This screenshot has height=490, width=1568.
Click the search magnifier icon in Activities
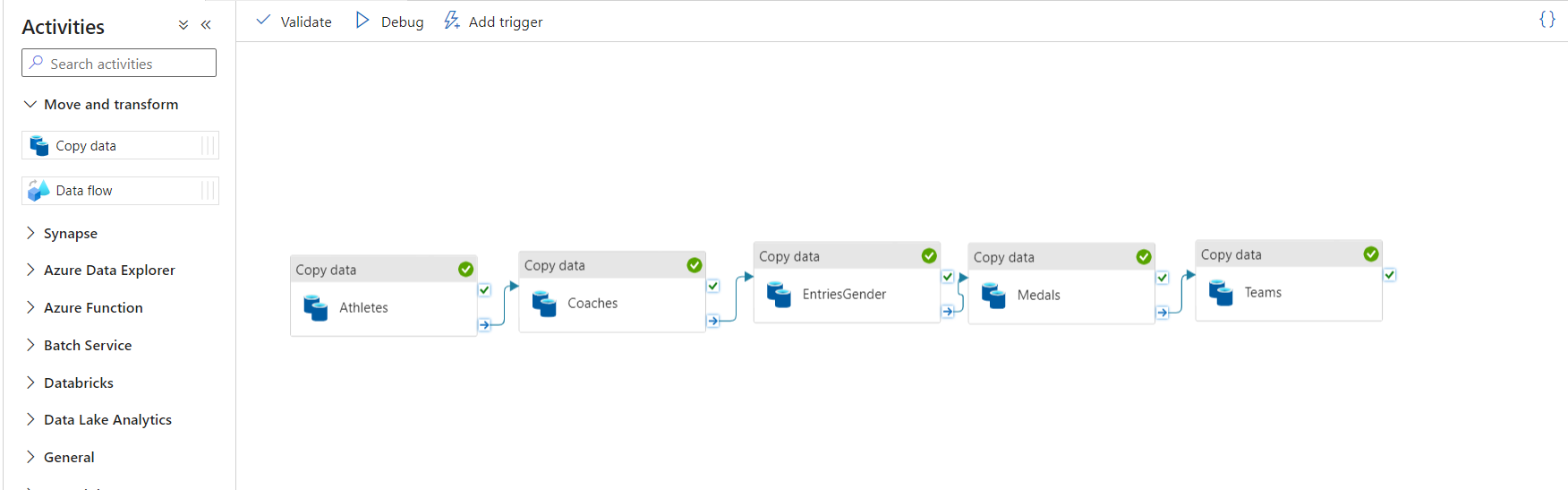(x=37, y=63)
